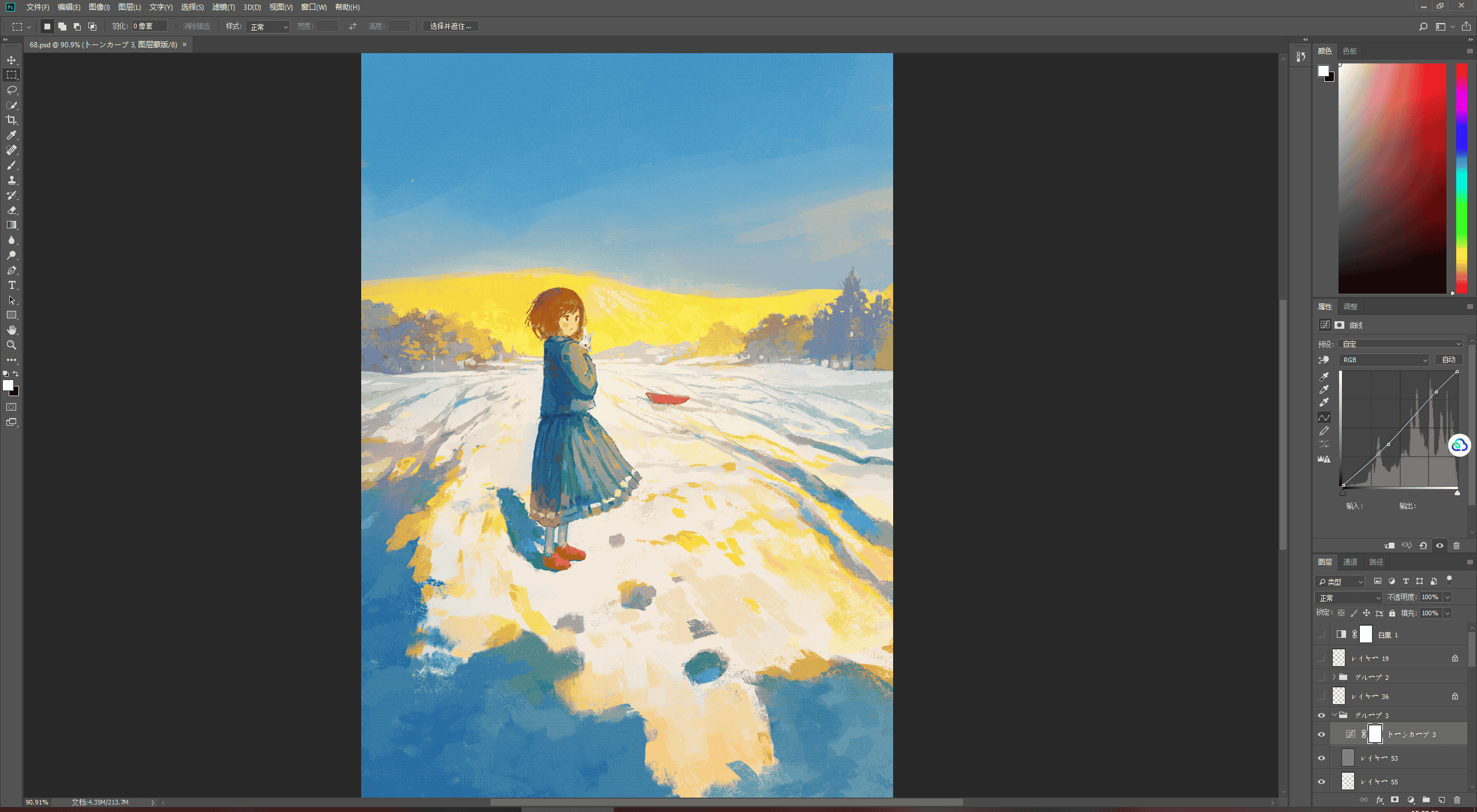Open the RGB channel dropdown
Viewport: 1477px width, 812px height.
pos(1384,360)
